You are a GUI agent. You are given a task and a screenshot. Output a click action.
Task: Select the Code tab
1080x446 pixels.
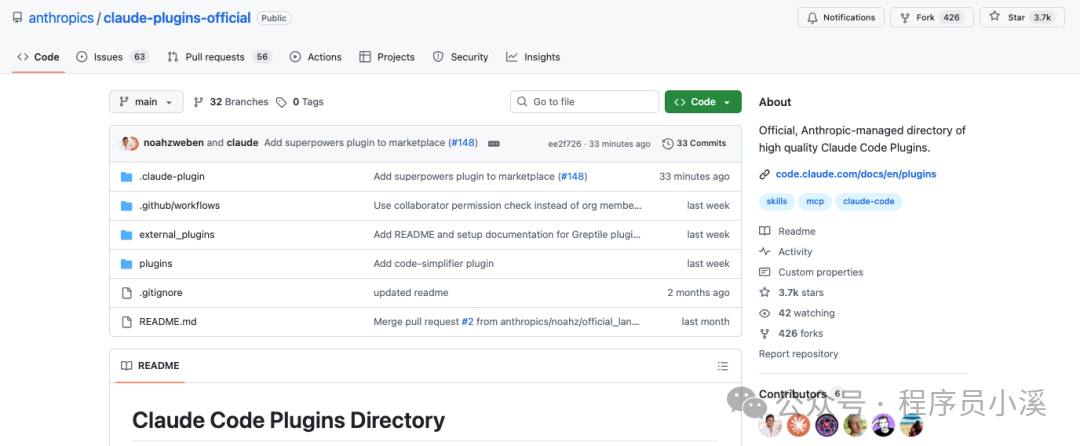(x=39, y=57)
